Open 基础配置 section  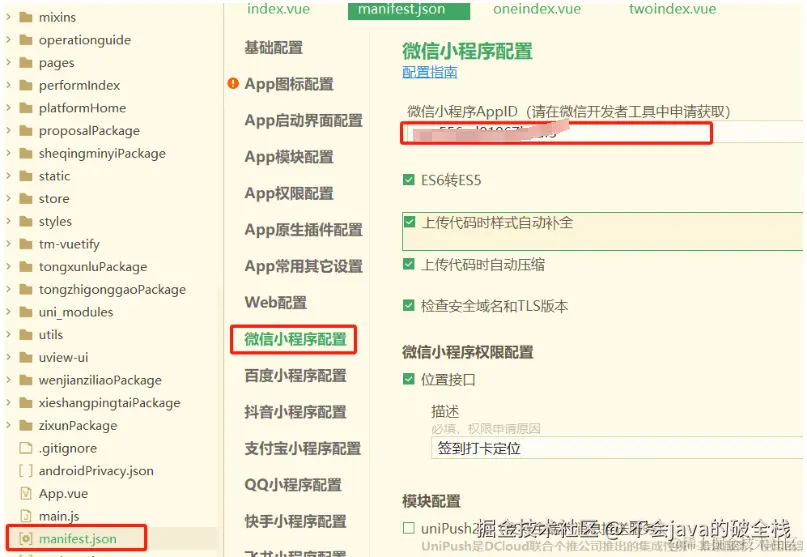click(274, 48)
